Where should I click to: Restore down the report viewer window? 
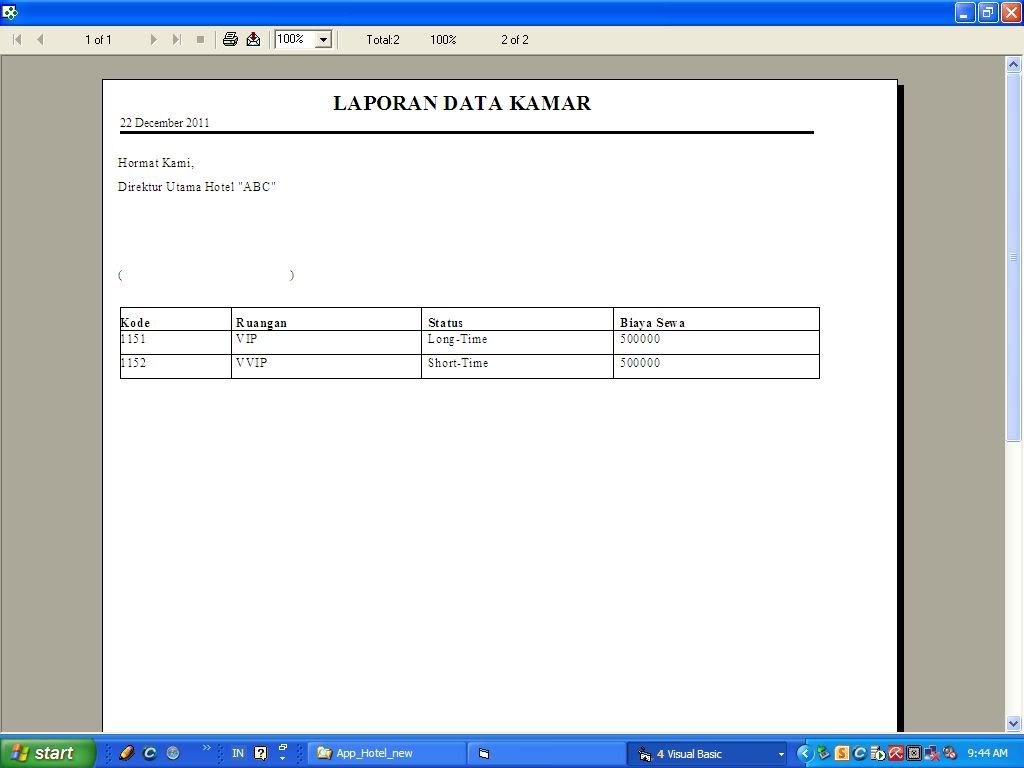tap(988, 12)
